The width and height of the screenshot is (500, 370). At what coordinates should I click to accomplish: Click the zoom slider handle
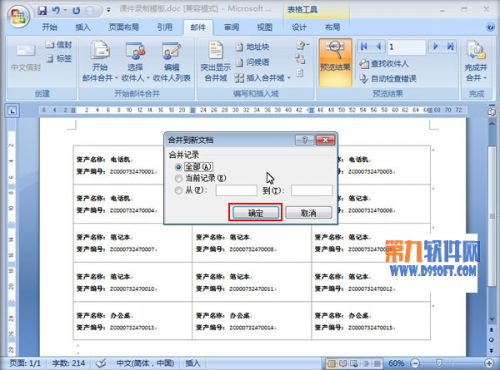439,363
